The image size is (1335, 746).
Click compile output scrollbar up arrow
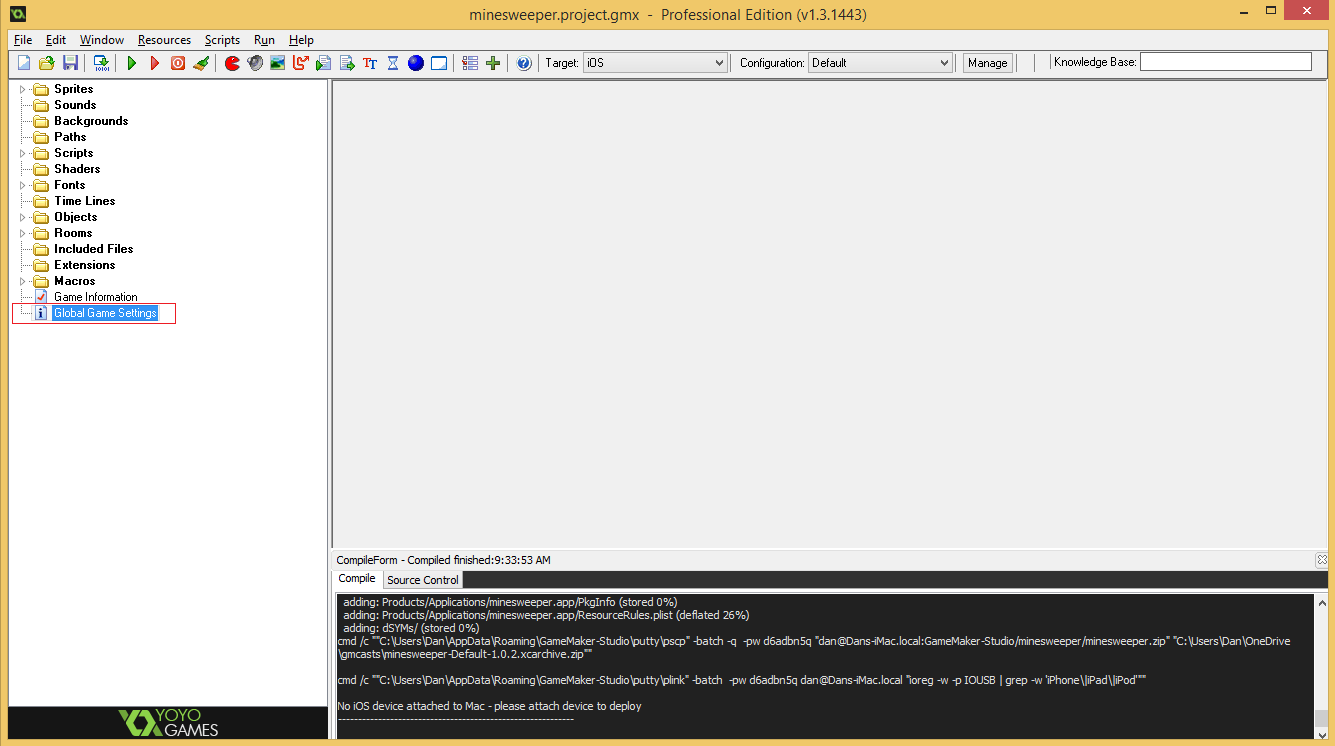tap(1321, 603)
